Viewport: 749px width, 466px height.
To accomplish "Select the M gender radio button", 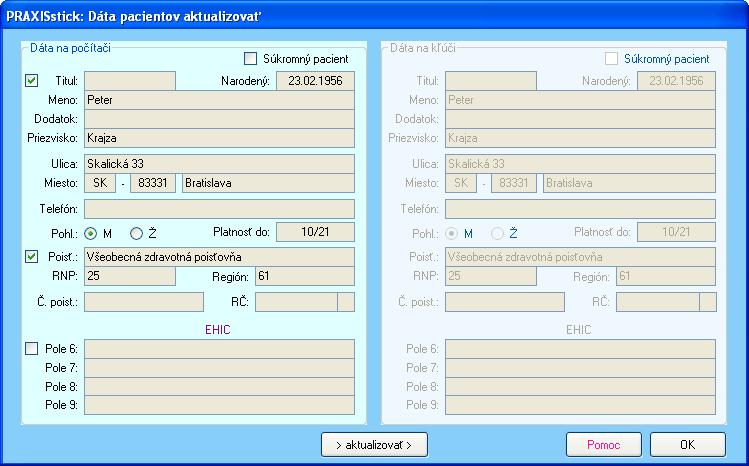I will 91,233.
